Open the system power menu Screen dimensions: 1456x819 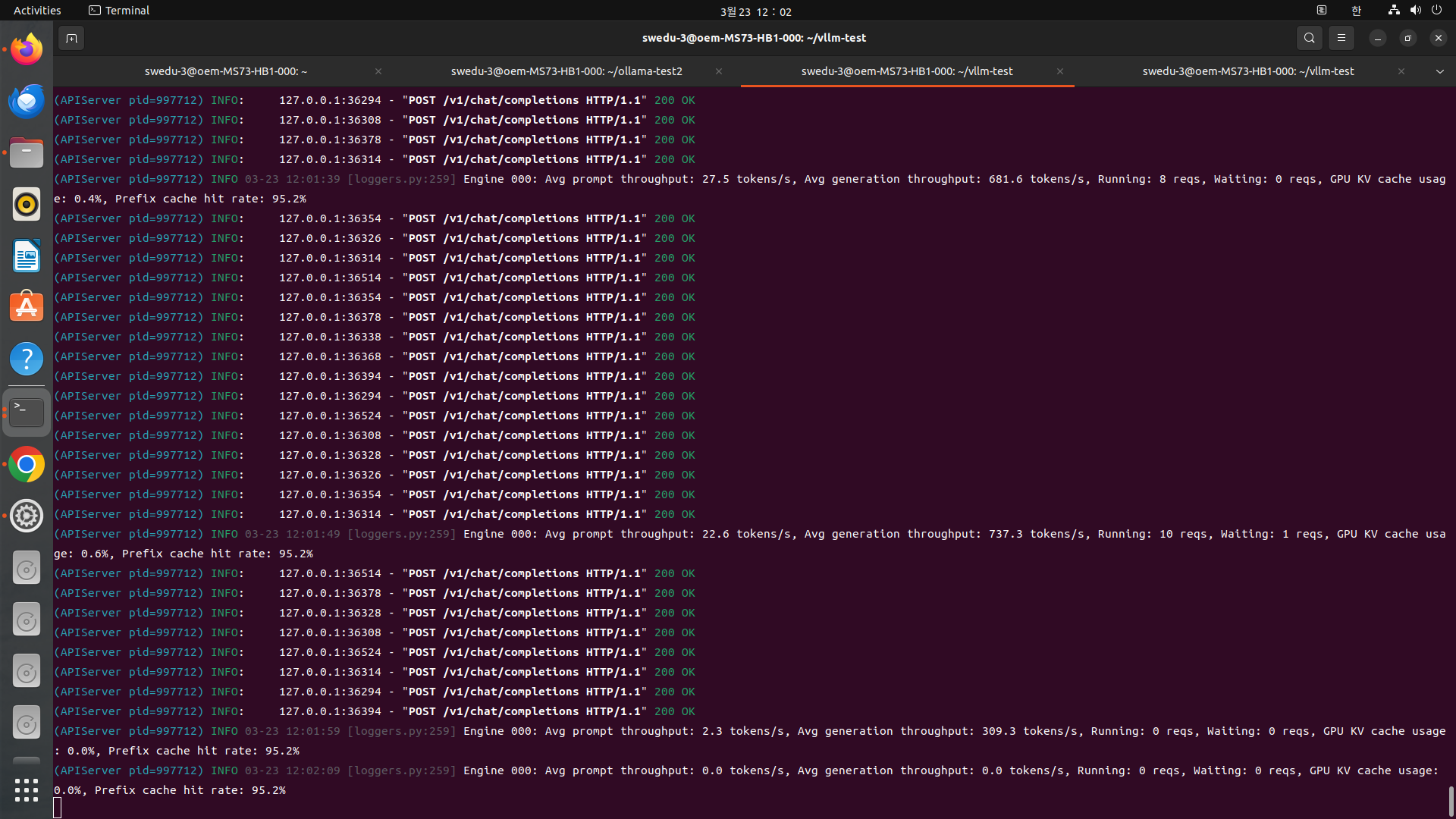pos(1436,11)
